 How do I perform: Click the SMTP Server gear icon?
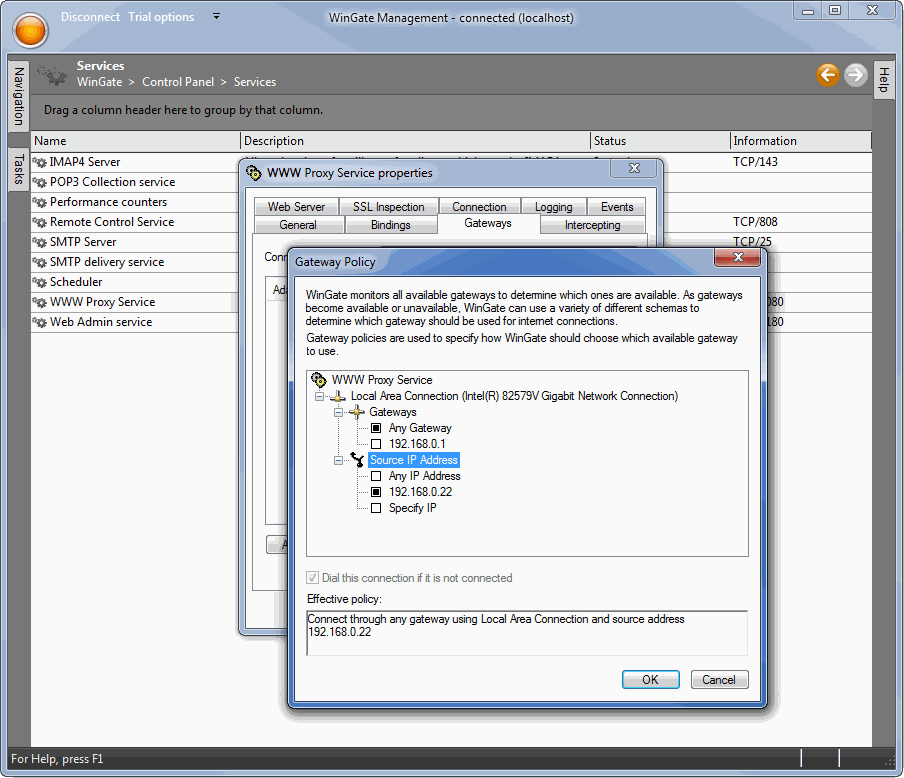pyautogui.click(x=39, y=242)
